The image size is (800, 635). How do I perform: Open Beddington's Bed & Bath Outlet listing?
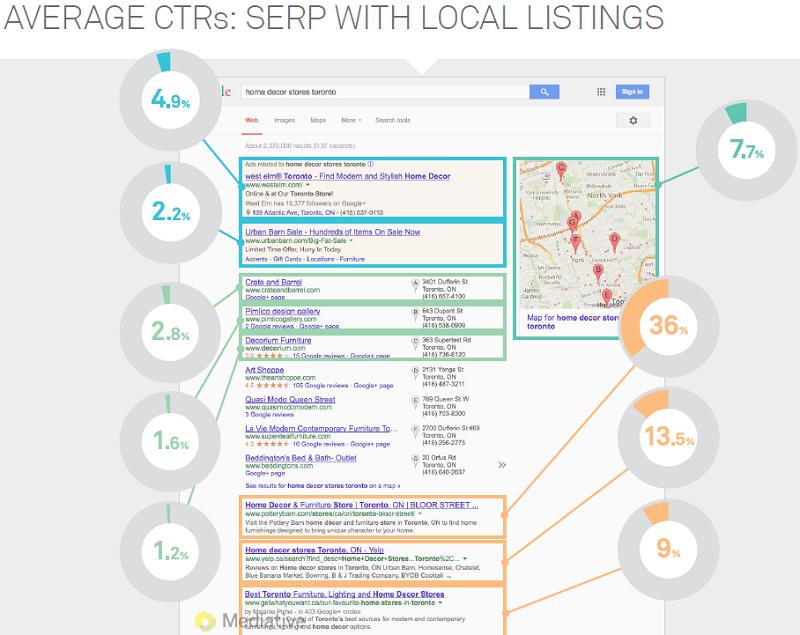[301, 458]
